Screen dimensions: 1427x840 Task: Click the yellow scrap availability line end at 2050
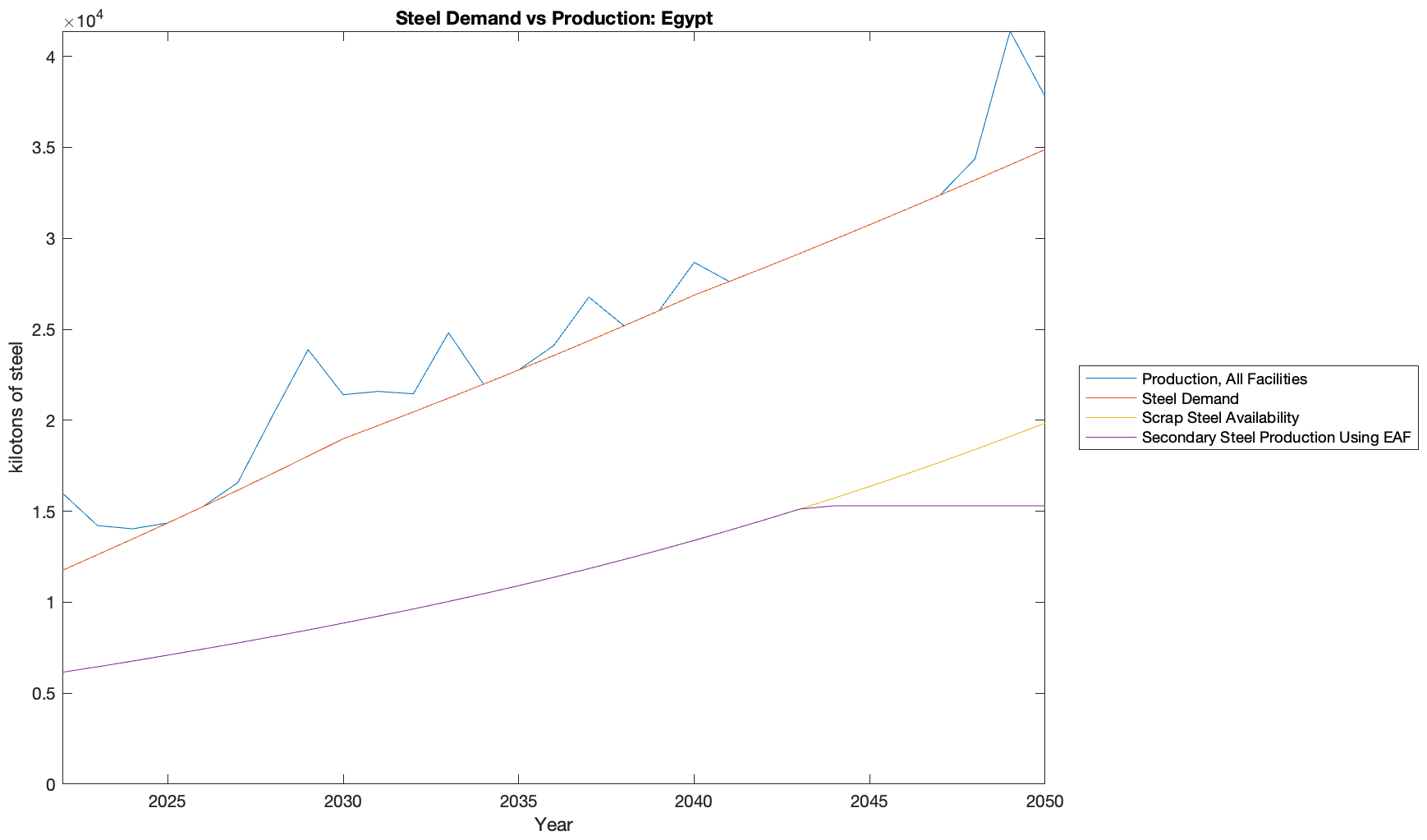1043,423
